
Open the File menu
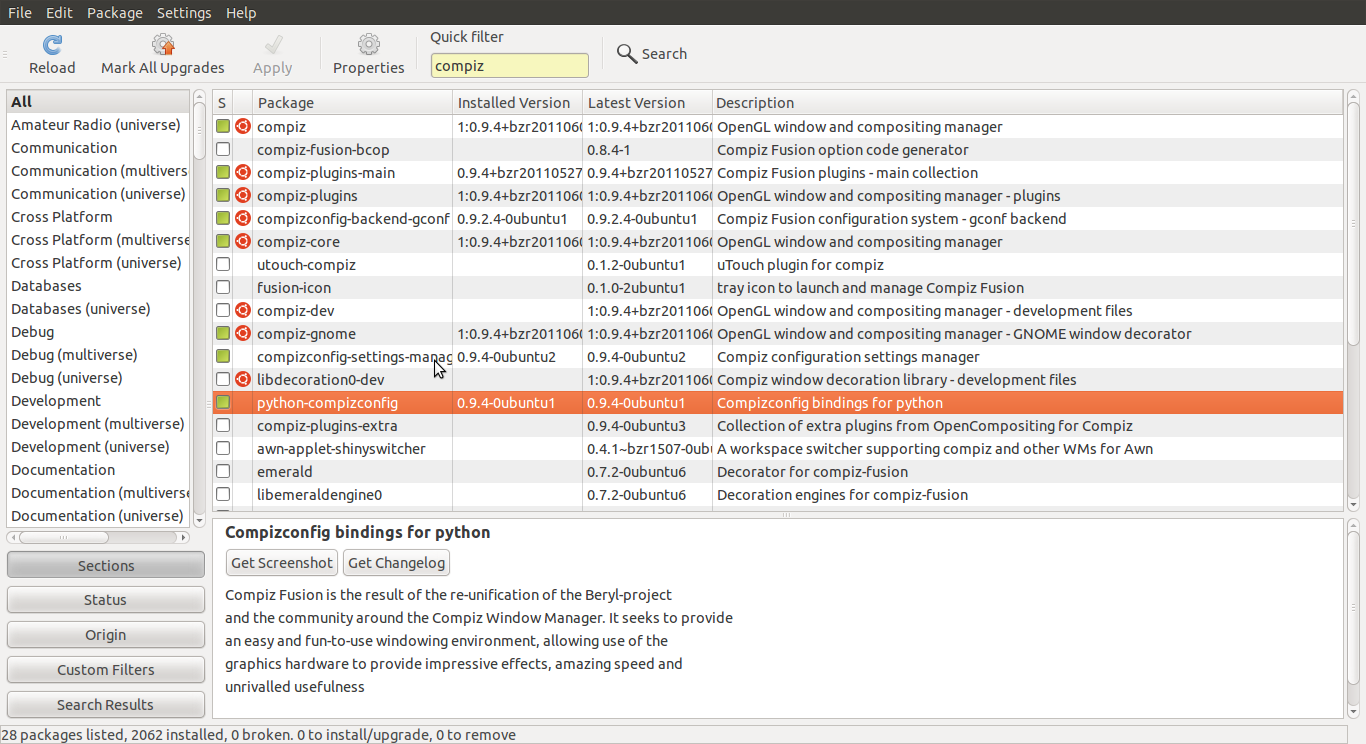20,13
